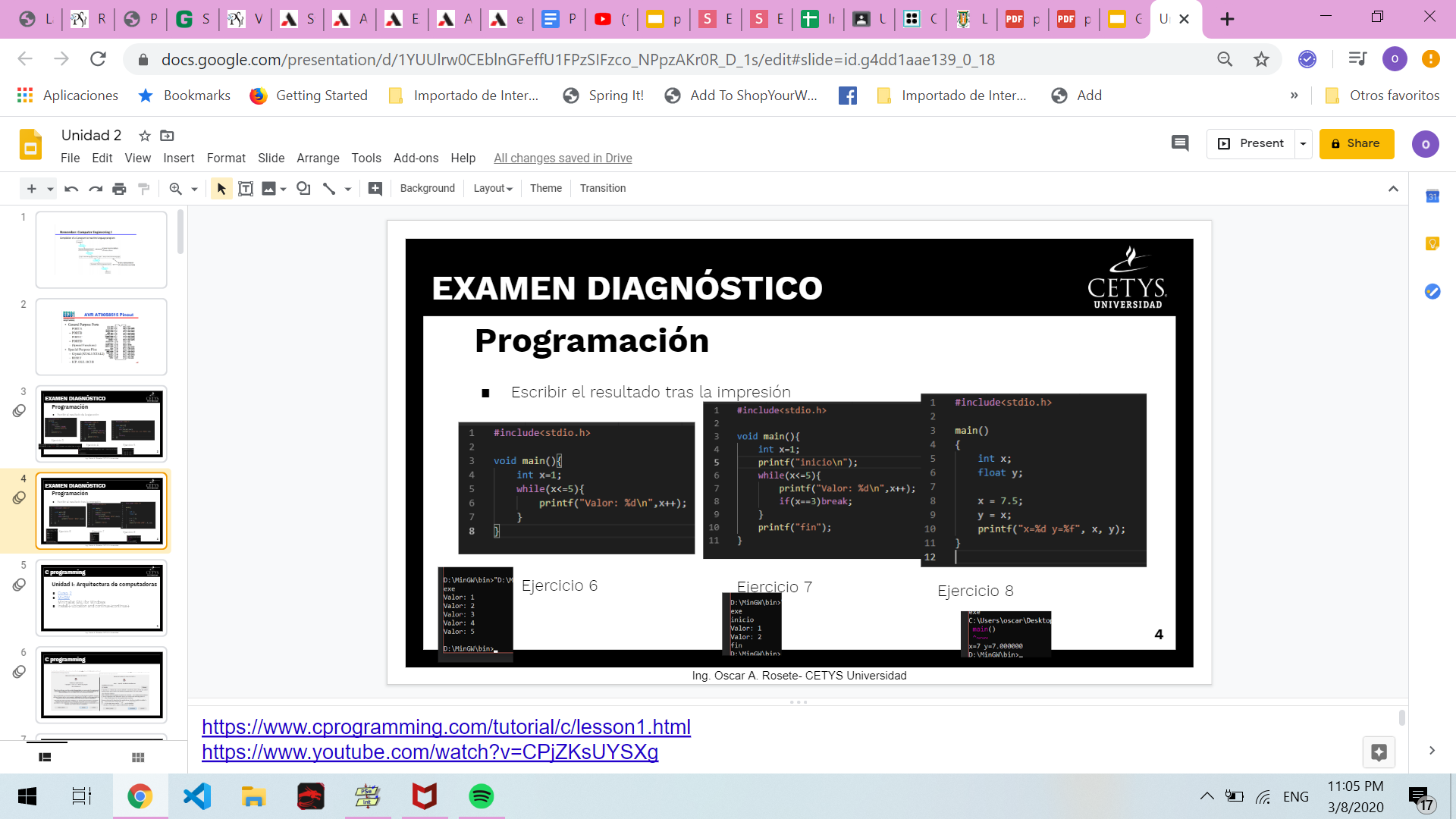
Task: Click the print icon in toolbar
Action: (x=119, y=189)
